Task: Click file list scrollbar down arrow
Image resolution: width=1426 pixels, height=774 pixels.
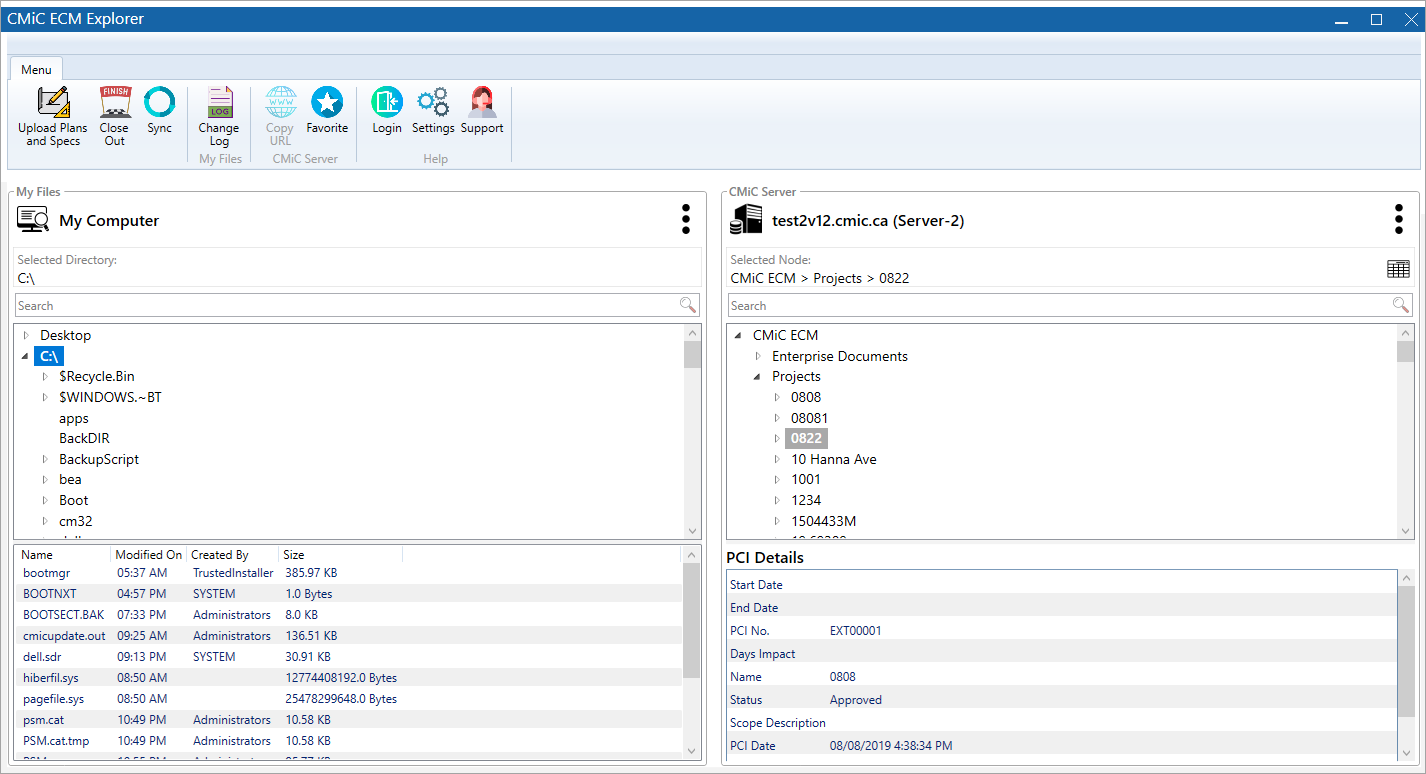Action: (x=692, y=750)
